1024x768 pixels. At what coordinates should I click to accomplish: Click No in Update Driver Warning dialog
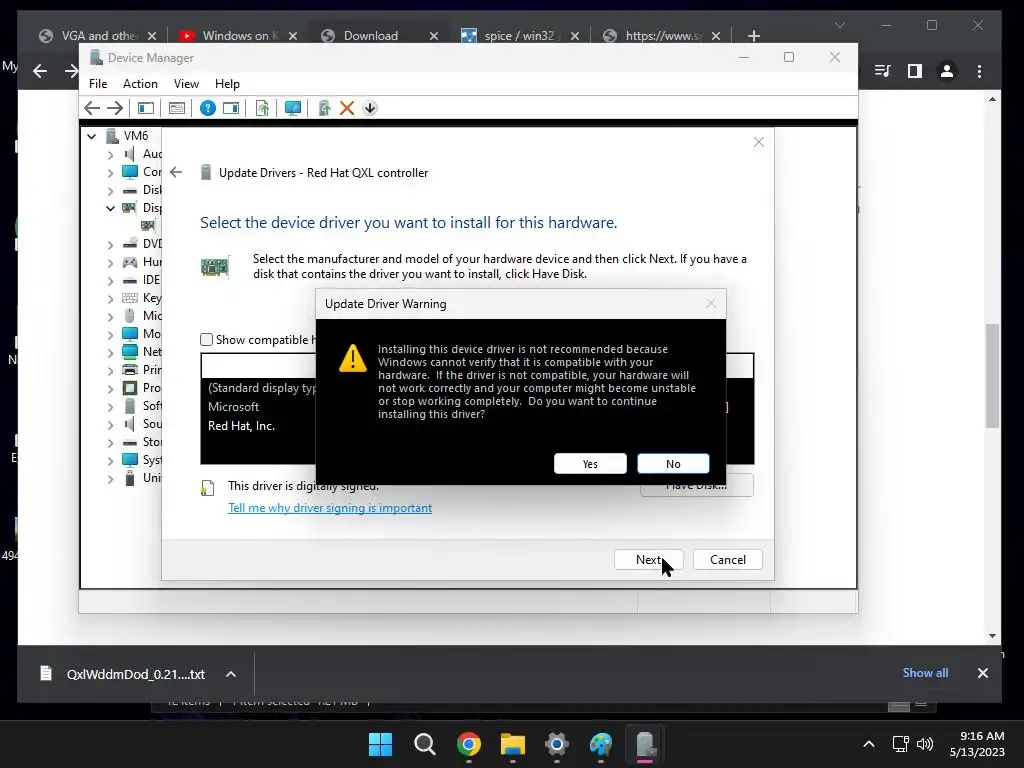click(x=673, y=464)
